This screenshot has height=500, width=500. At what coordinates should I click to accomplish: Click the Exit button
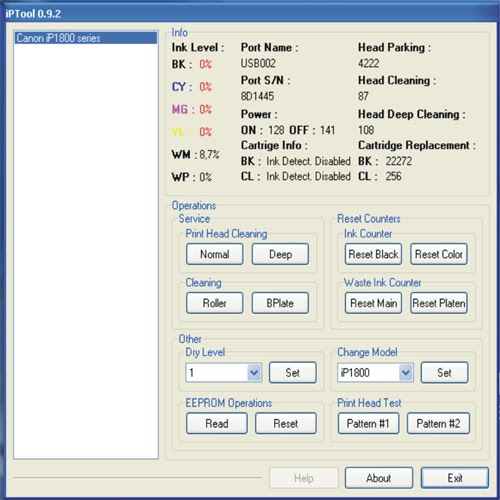455,478
